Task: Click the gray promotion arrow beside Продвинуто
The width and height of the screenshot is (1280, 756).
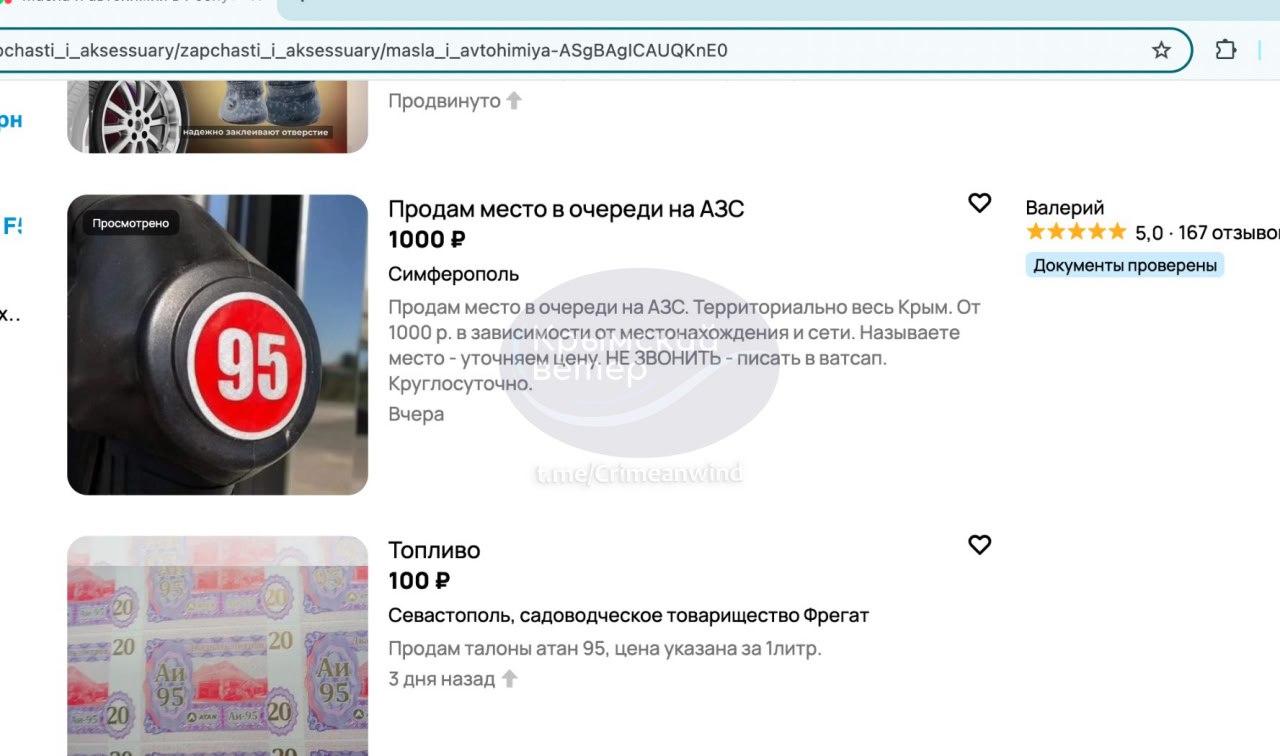Action: (514, 101)
